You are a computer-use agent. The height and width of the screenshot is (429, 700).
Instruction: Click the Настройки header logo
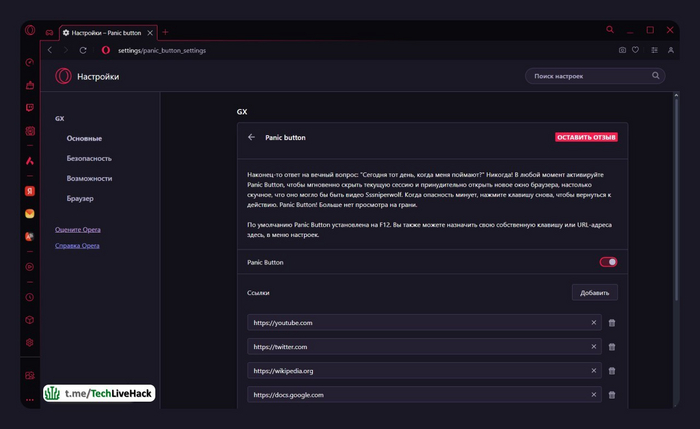(x=63, y=76)
